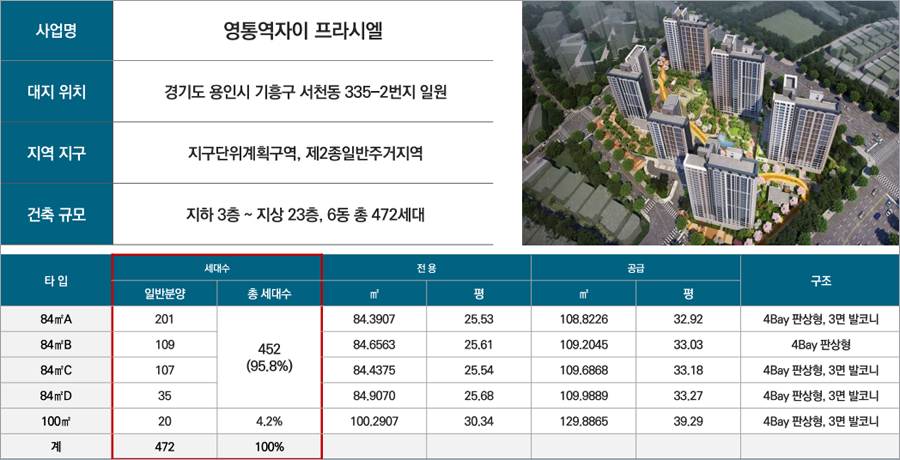Click the 109 units value for 84㎡B
Viewport: 900px width, 460px height.
pos(165,345)
